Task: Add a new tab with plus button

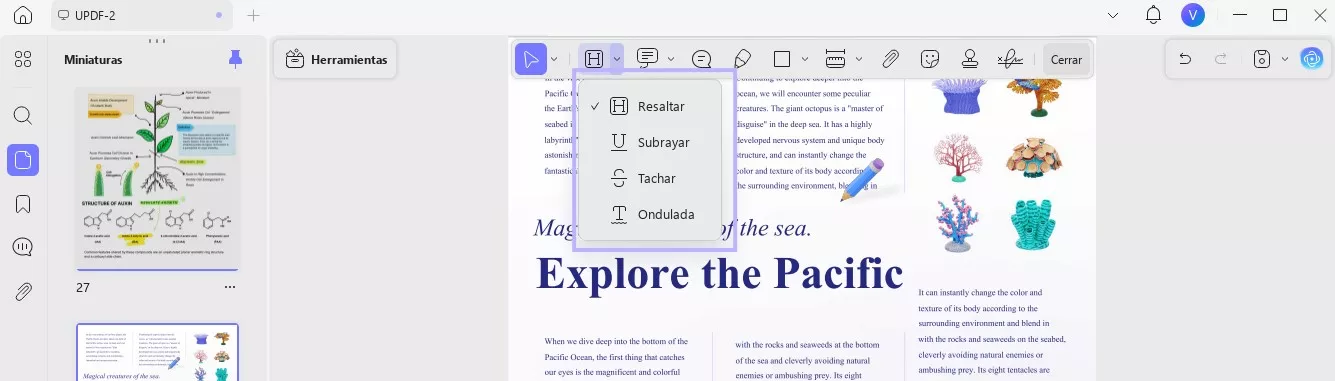Action: [x=254, y=15]
